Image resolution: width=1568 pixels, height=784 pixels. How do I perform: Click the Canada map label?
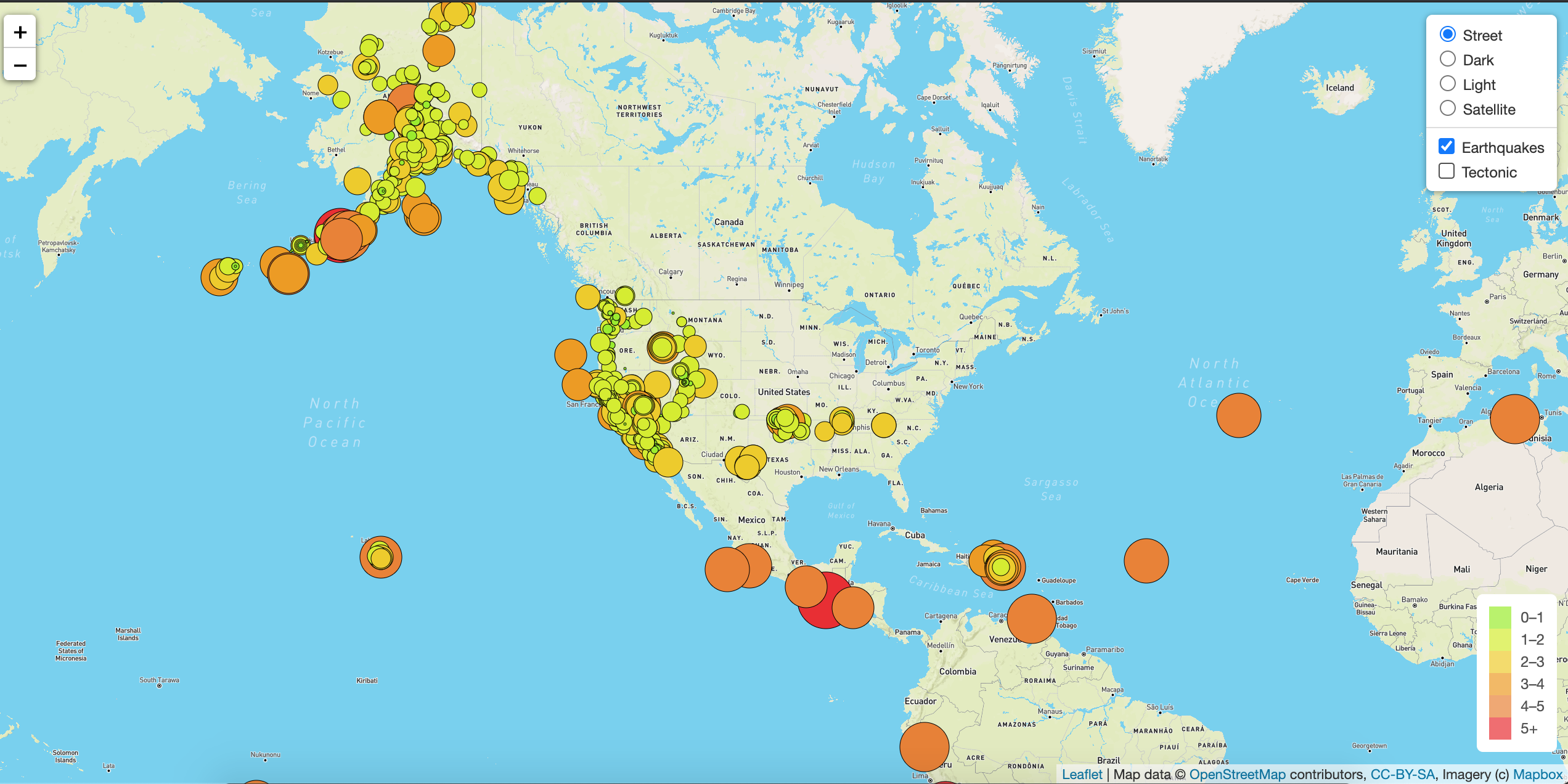tap(729, 222)
